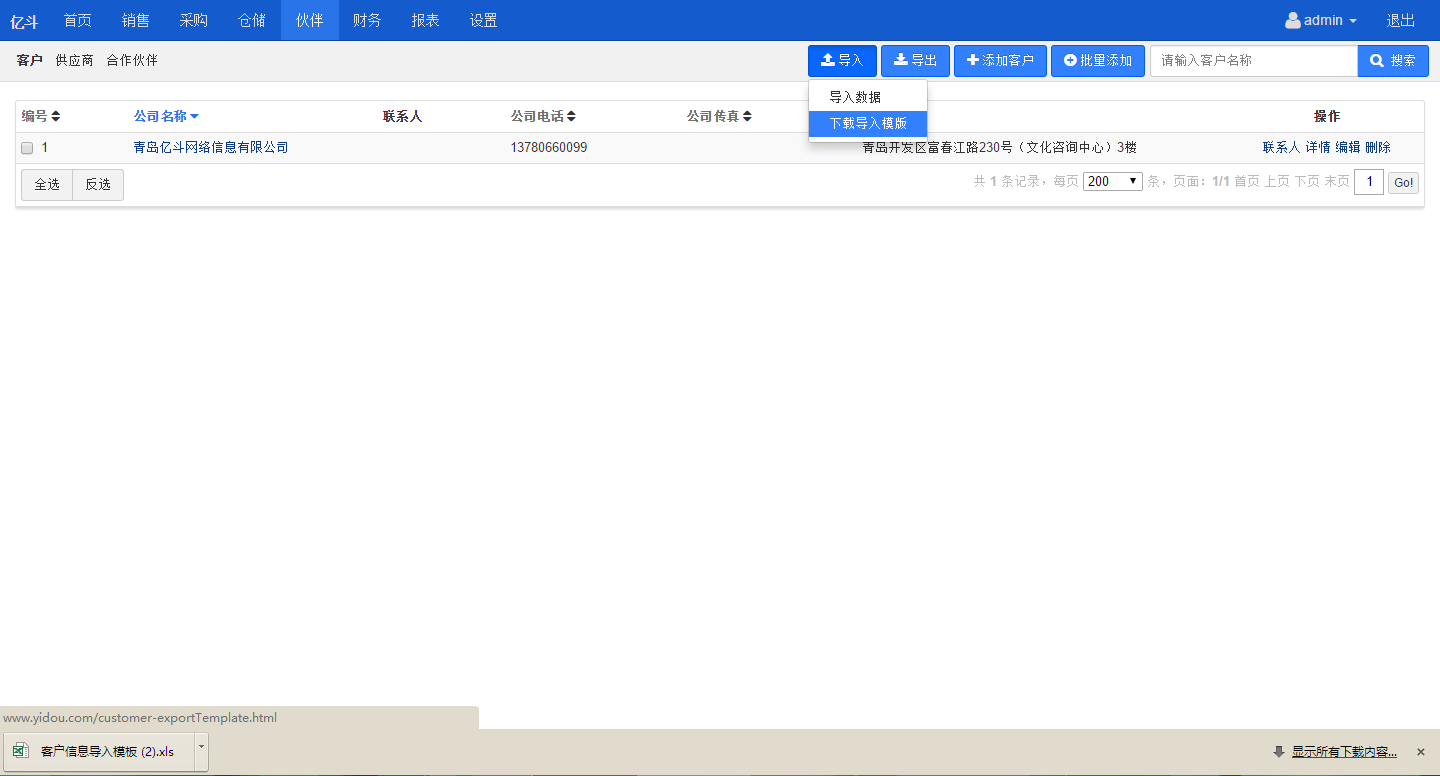Click the sort arrows beside 编号 column
This screenshot has height=776, width=1440.
pyautogui.click(x=56, y=117)
